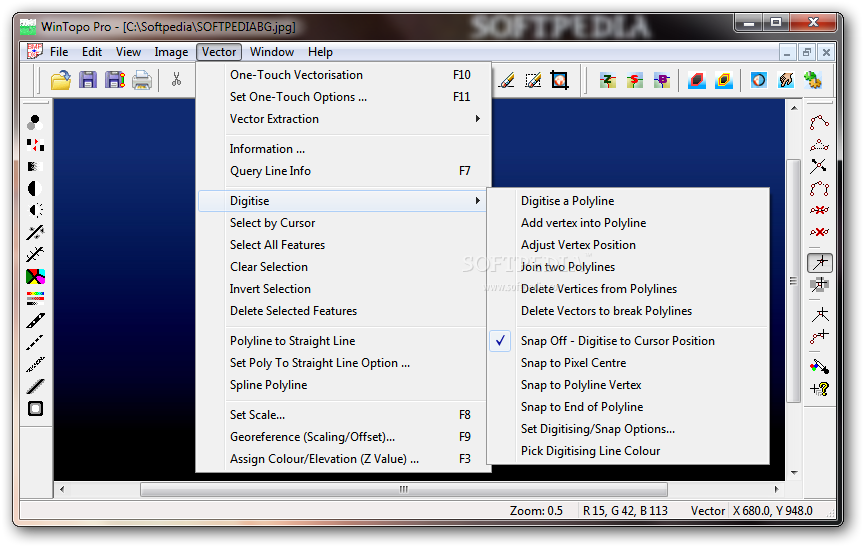
Task: Toggle the pressed Snap Off button in right toolbar
Action: click(820, 263)
